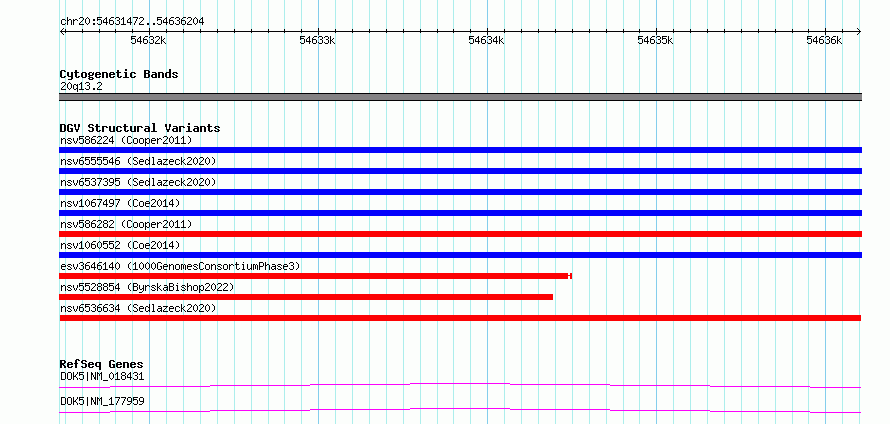Viewport: 890px width, 424px height.
Task: Click the 54636k ruler tick label
Action: click(825, 40)
